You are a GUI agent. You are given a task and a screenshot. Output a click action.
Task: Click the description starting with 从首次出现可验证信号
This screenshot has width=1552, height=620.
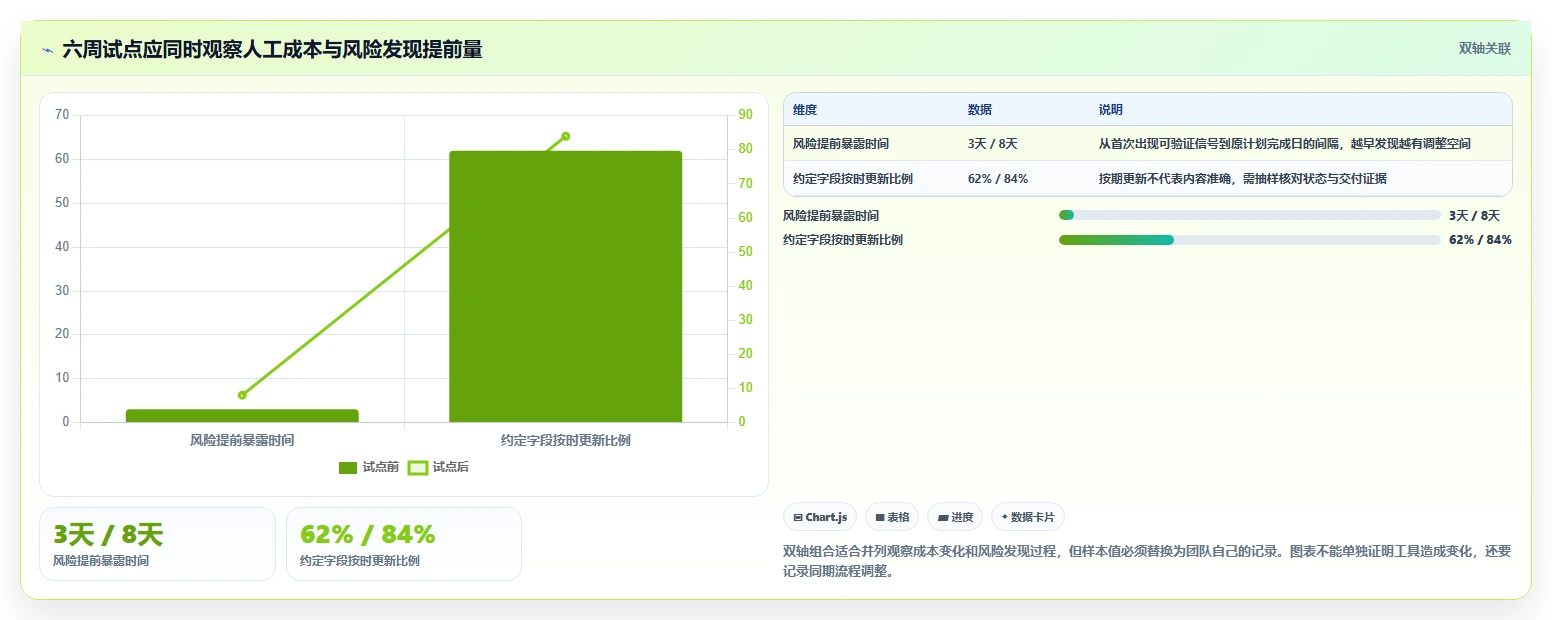point(1285,144)
